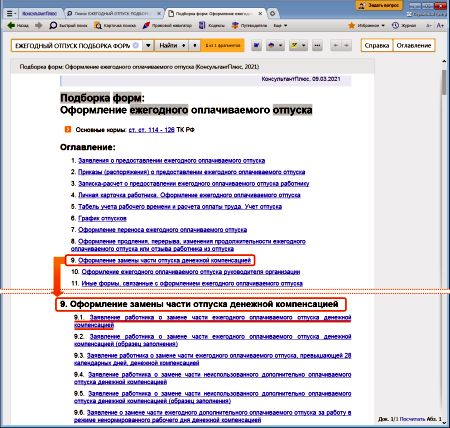Viewport: 450px width, 428px height.
Task: Expand the Еще toolbar dropdown
Action: click(280, 25)
